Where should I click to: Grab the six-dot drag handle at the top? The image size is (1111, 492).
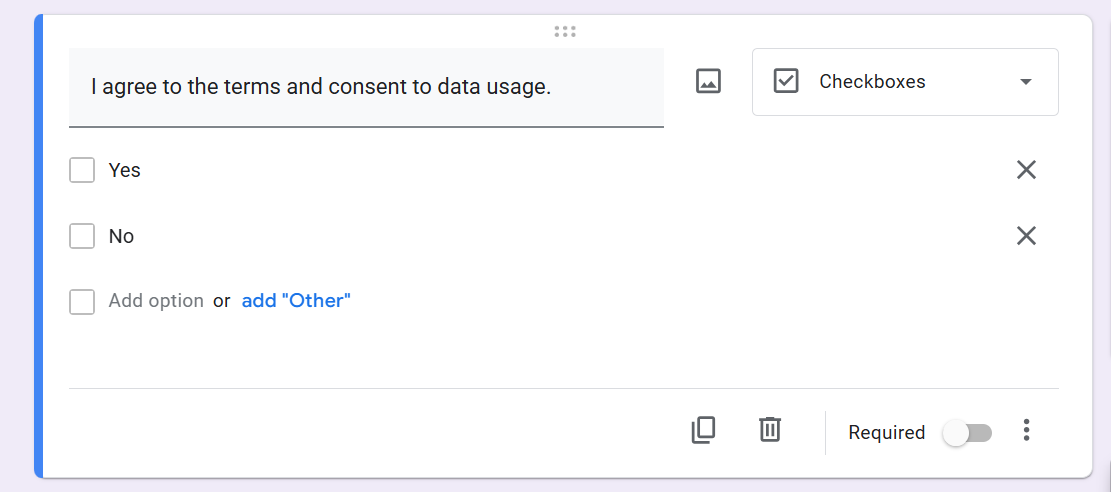pos(565,32)
